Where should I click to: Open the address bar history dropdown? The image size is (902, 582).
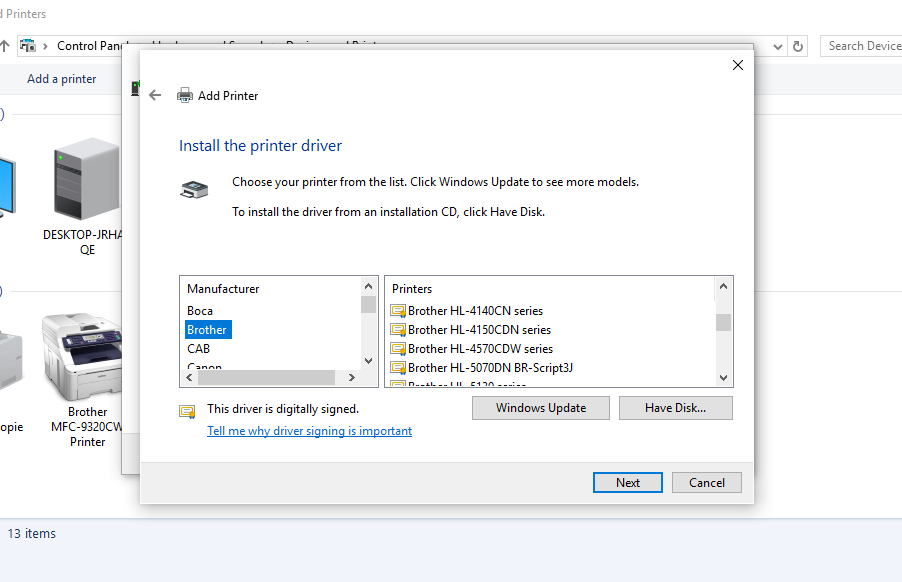(x=778, y=47)
